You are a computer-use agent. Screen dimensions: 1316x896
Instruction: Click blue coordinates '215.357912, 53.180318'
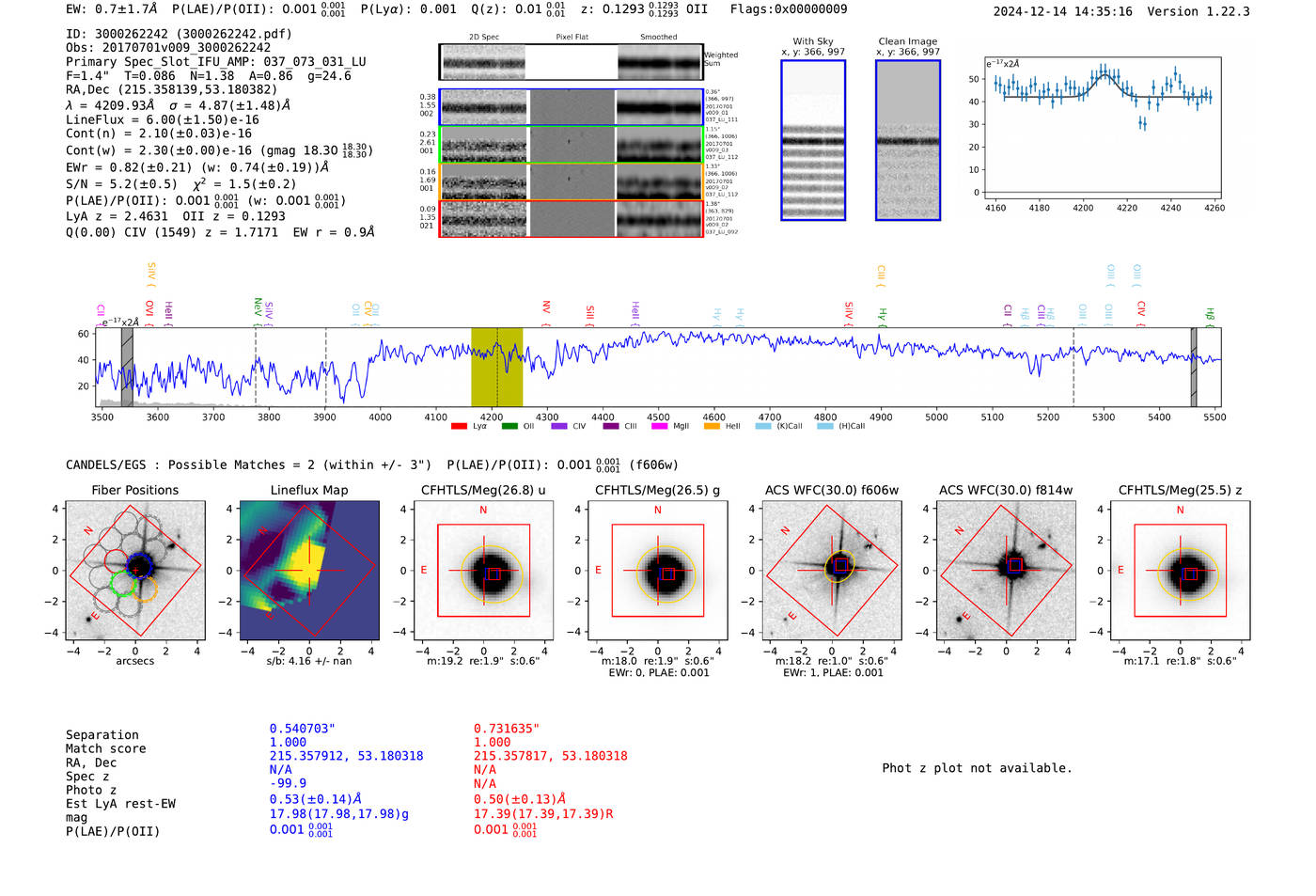pyautogui.click(x=346, y=756)
